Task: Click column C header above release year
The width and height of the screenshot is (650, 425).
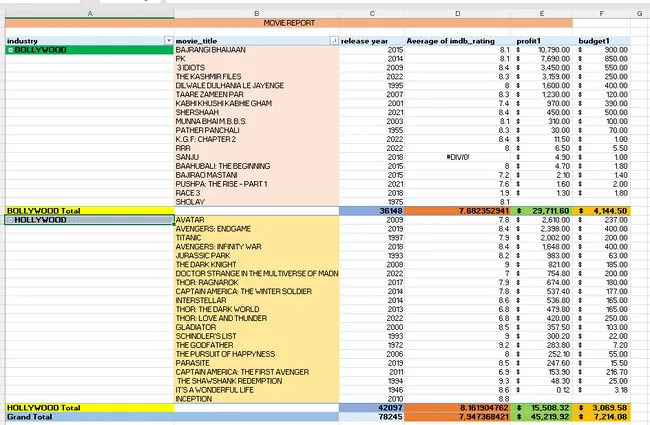Action: point(372,12)
